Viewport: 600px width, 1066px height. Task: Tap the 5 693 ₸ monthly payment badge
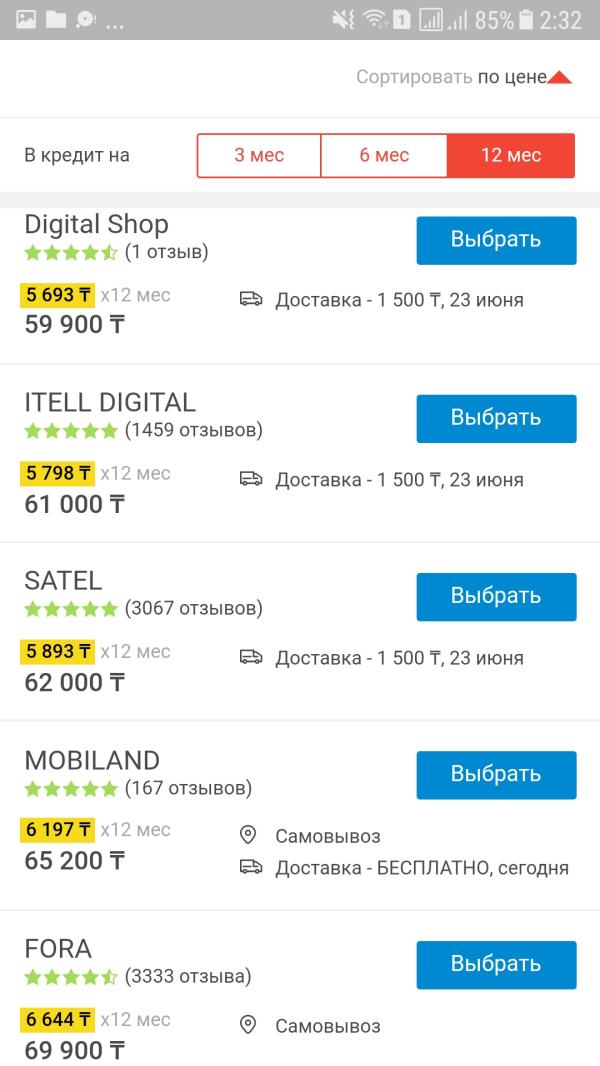[57, 295]
